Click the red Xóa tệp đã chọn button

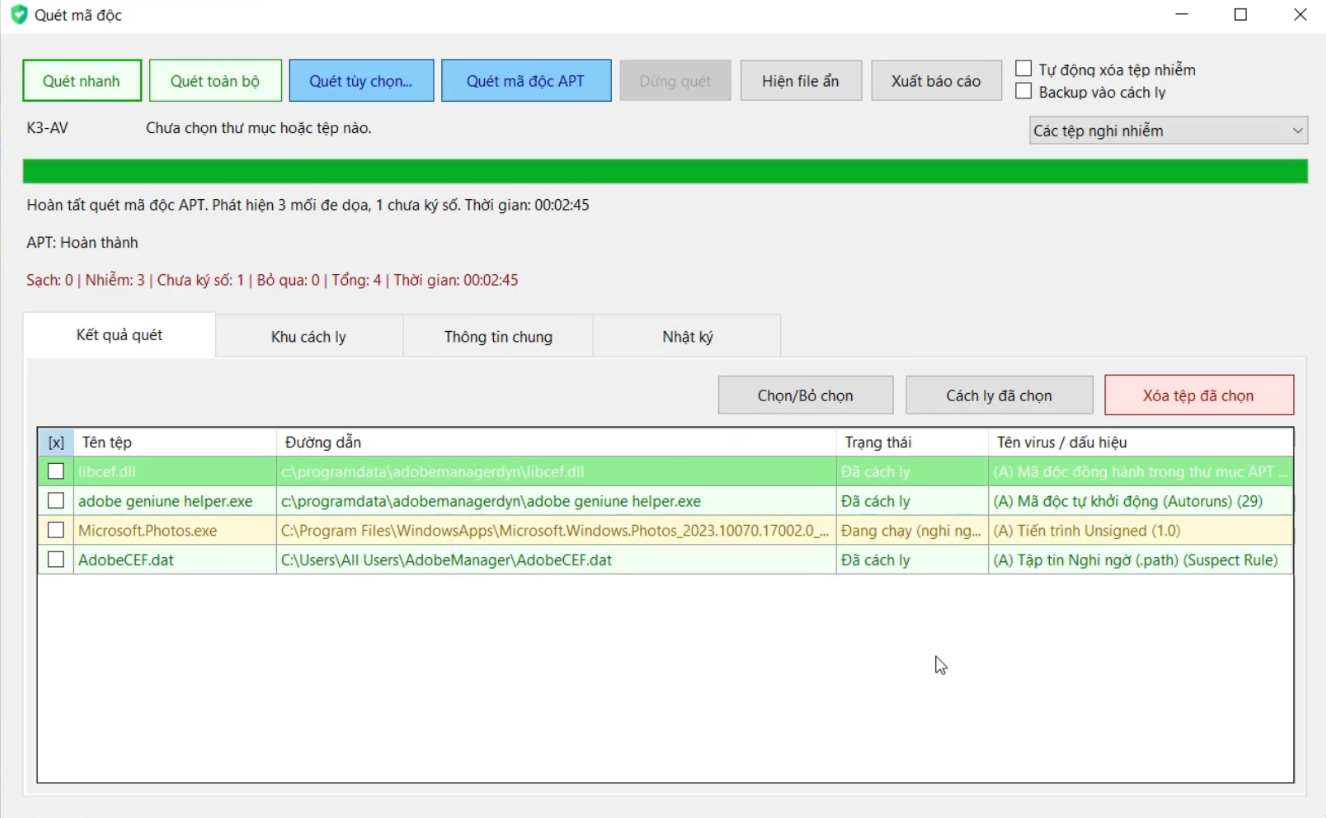point(1198,395)
